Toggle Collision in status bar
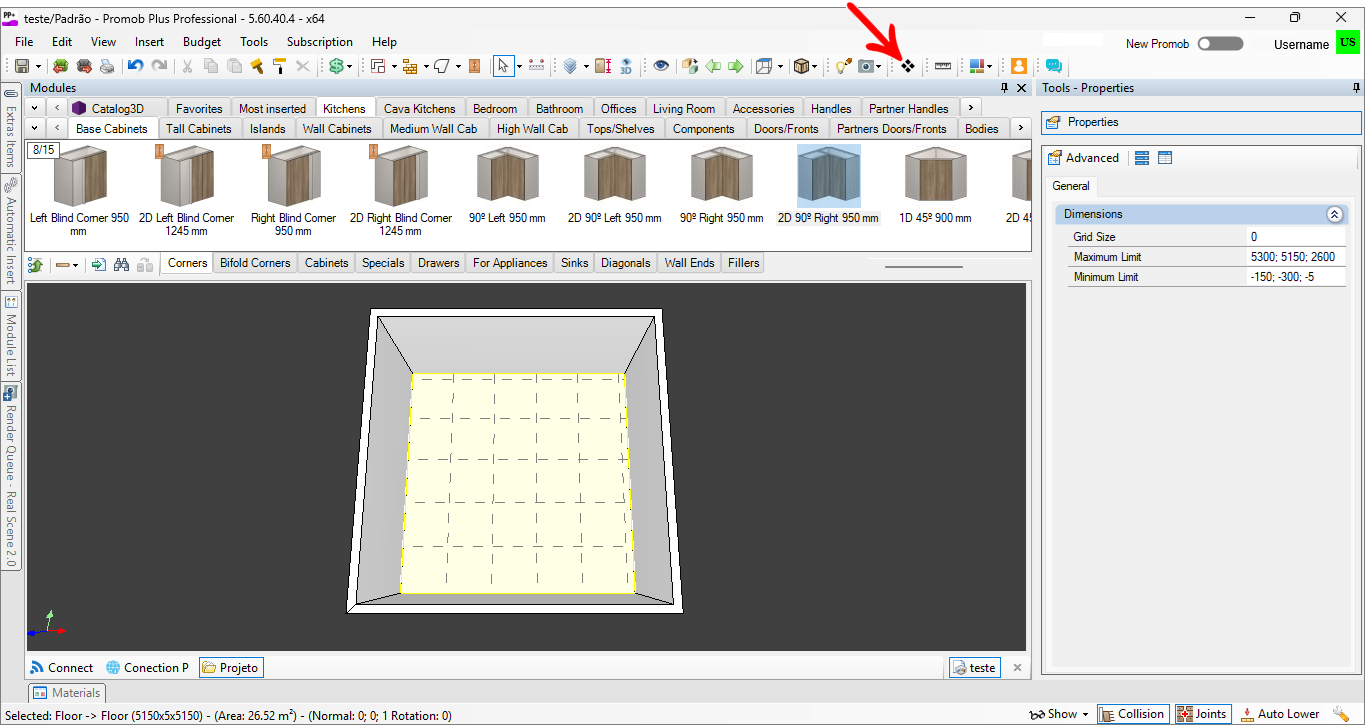1365x725 pixels. pyautogui.click(x=1131, y=714)
